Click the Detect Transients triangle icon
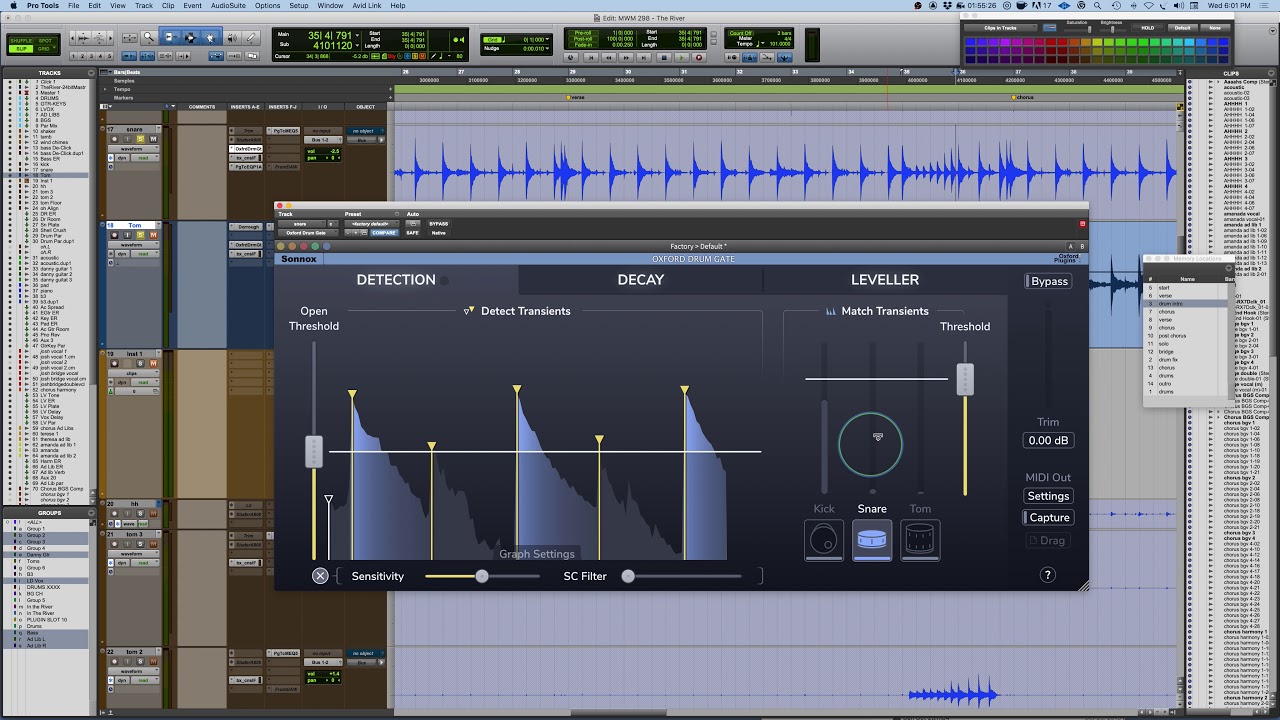The image size is (1280, 720). point(468,311)
